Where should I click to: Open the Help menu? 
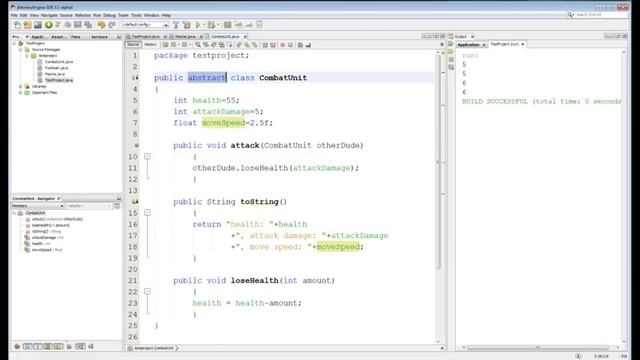[x=166, y=15]
